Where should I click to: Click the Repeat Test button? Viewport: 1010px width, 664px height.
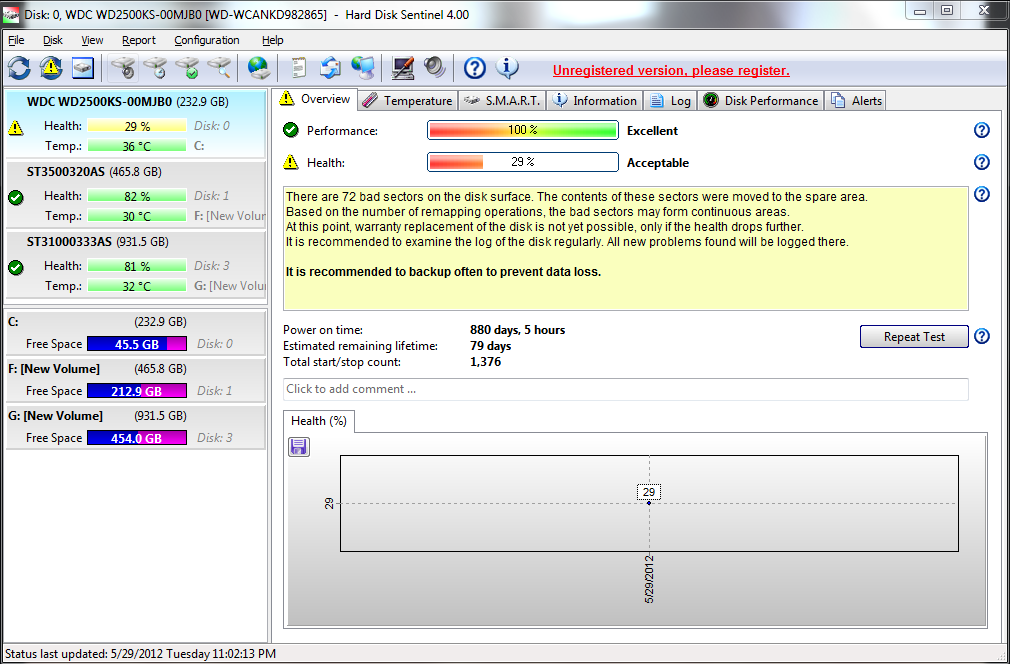[914, 336]
